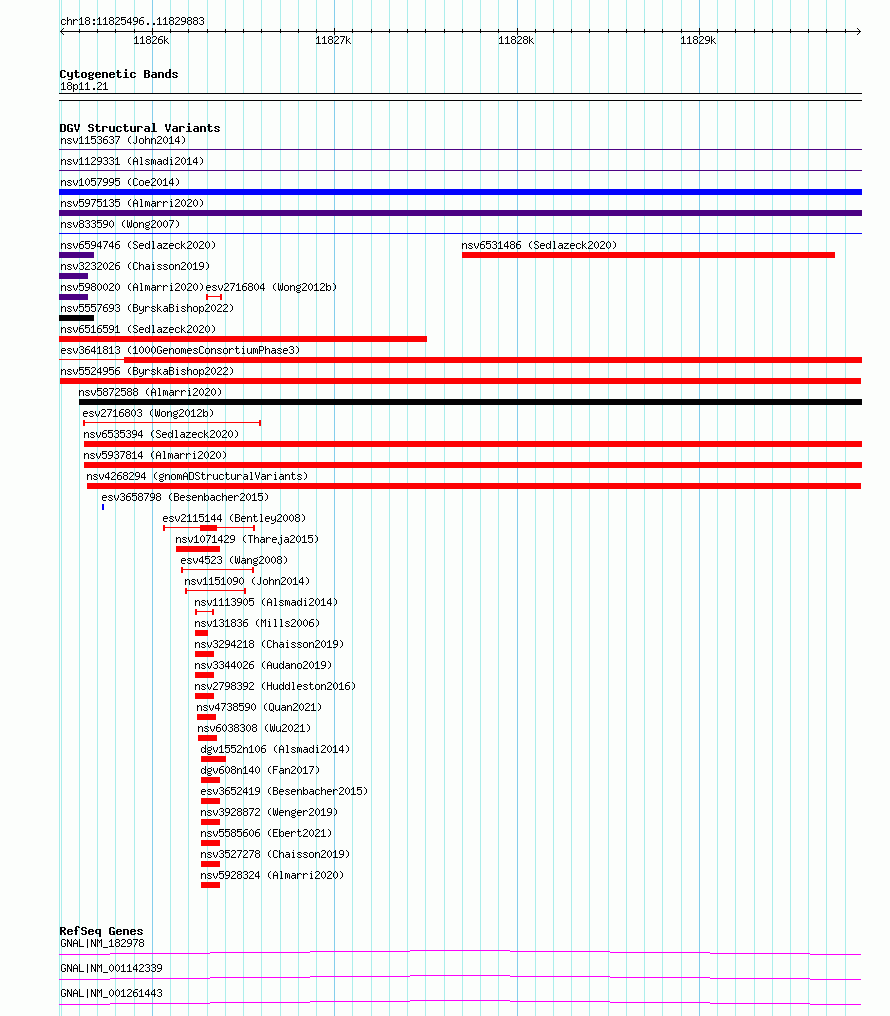Click the nsv5585606 (Ebert2021) label

[266, 833]
